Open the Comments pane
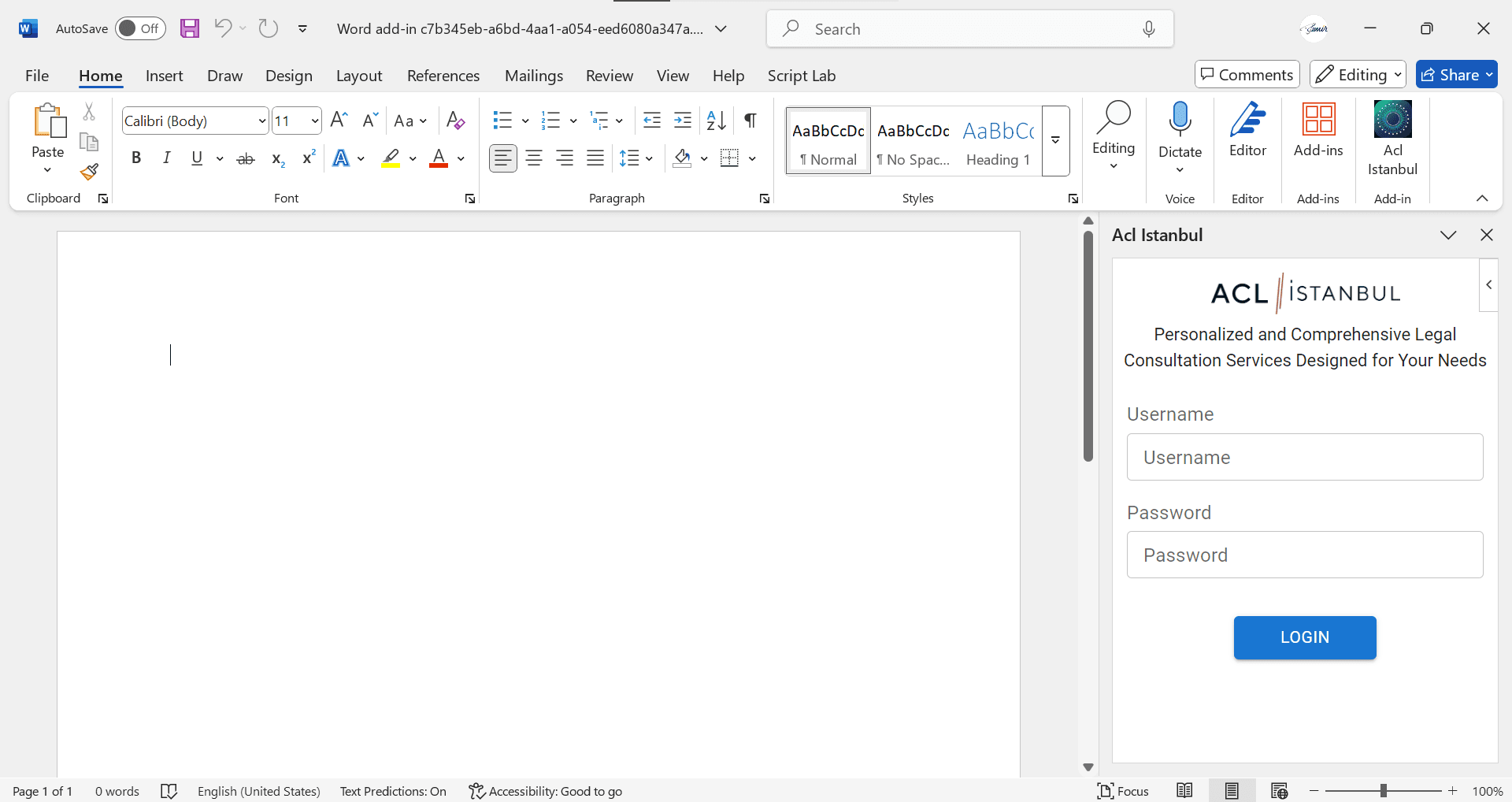 tap(1247, 74)
